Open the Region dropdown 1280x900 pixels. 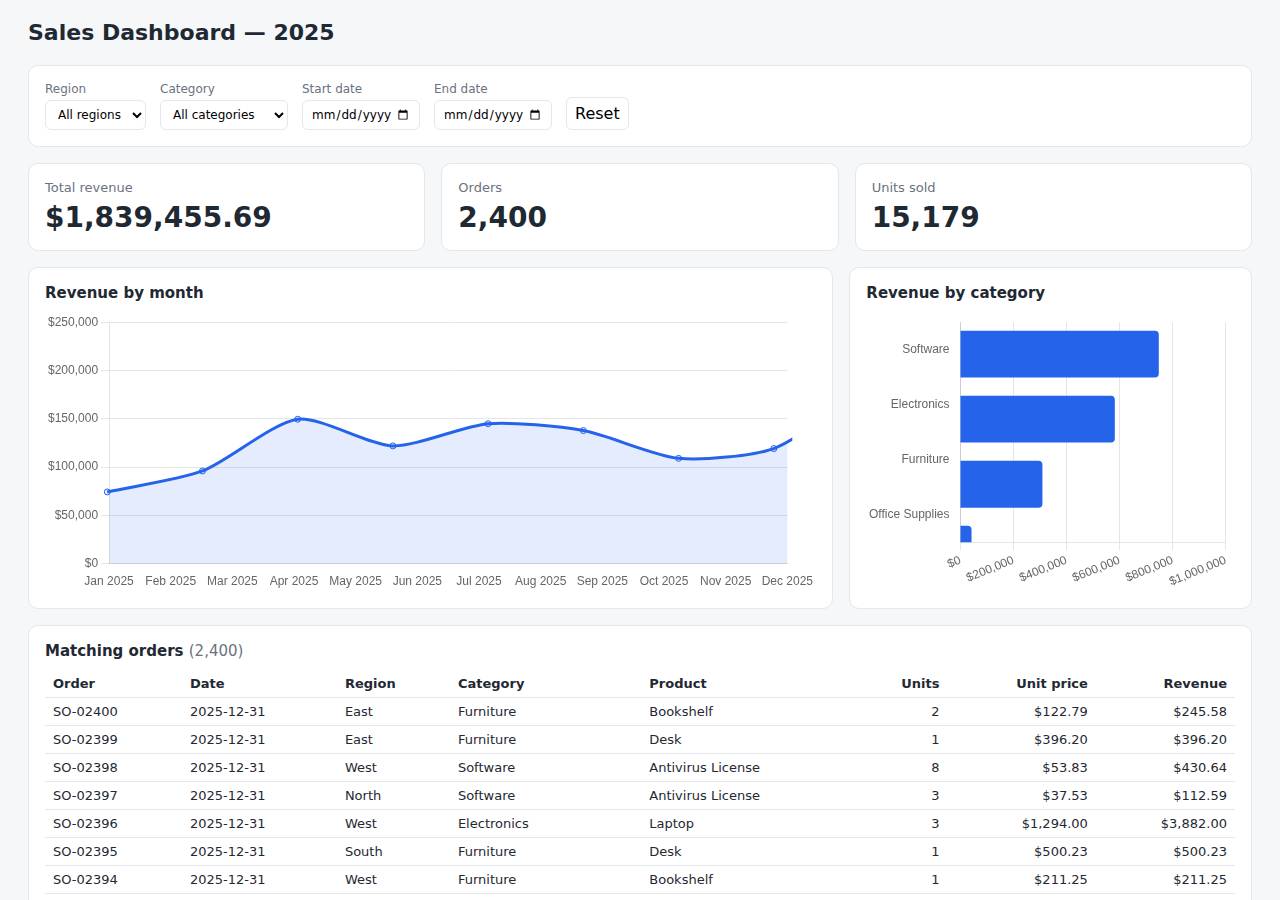point(95,115)
